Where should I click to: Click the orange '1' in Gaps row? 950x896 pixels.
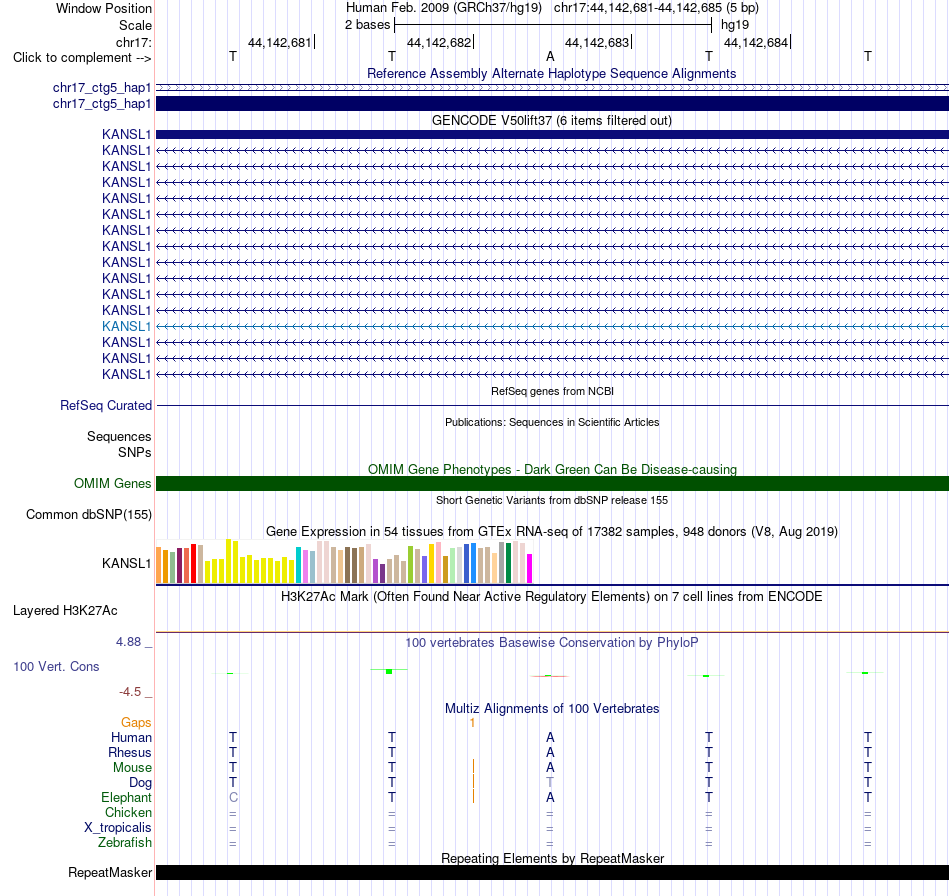(x=473, y=723)
